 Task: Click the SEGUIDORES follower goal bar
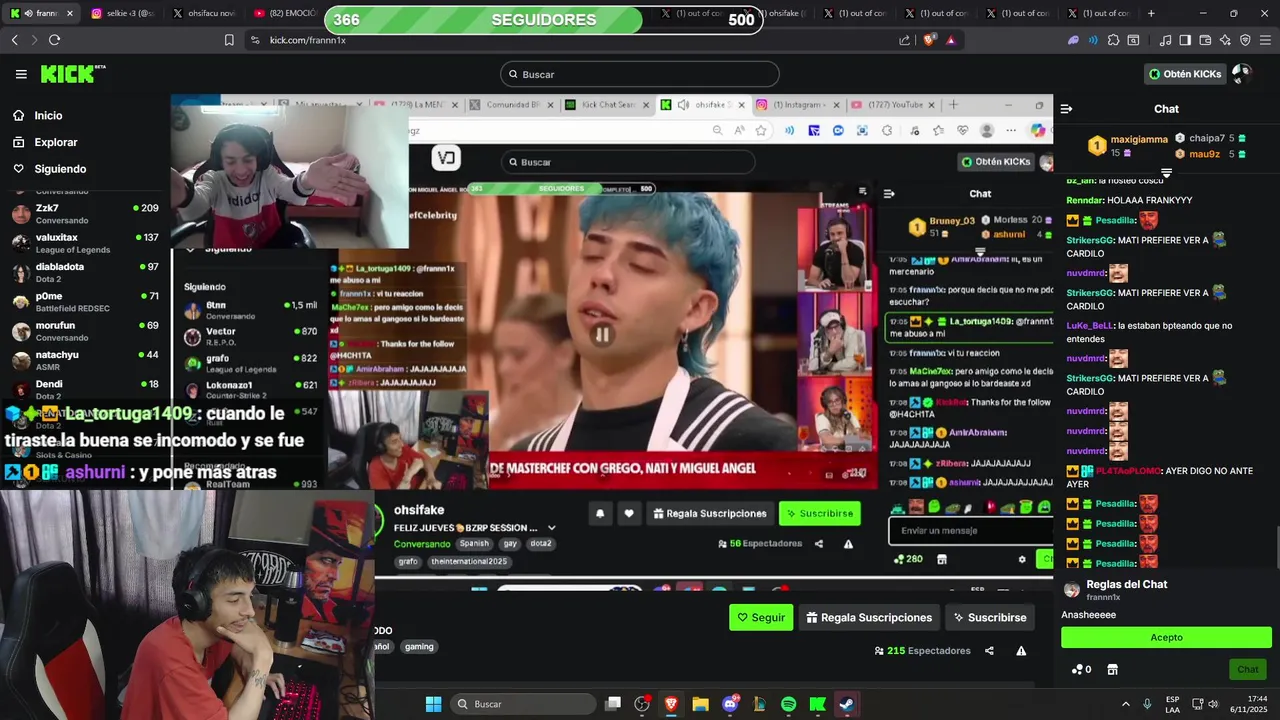(543, 20)
